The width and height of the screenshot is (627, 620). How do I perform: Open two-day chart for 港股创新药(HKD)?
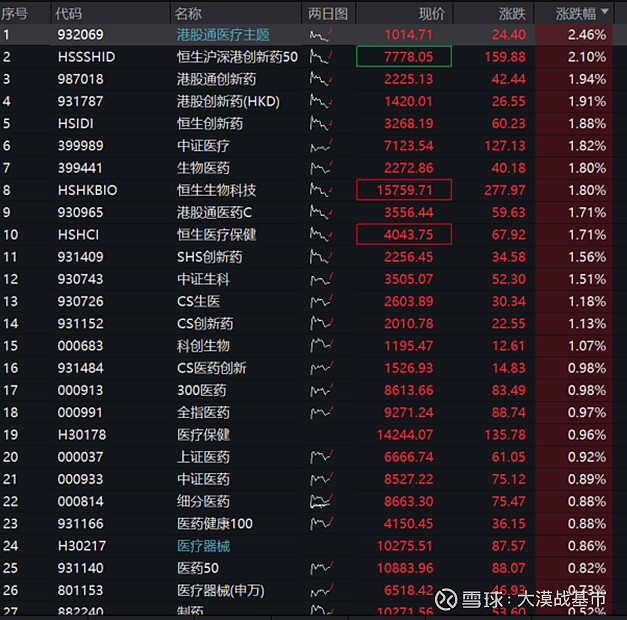point(321,101)
